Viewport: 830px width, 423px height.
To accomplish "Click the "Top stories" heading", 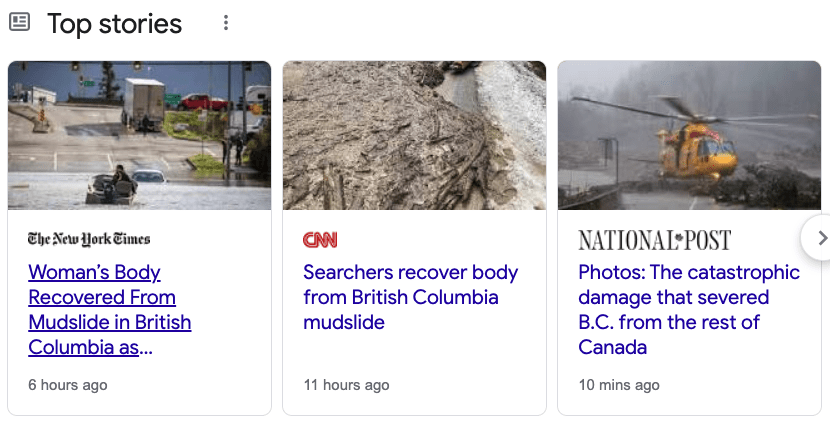I will click(115, 23).
